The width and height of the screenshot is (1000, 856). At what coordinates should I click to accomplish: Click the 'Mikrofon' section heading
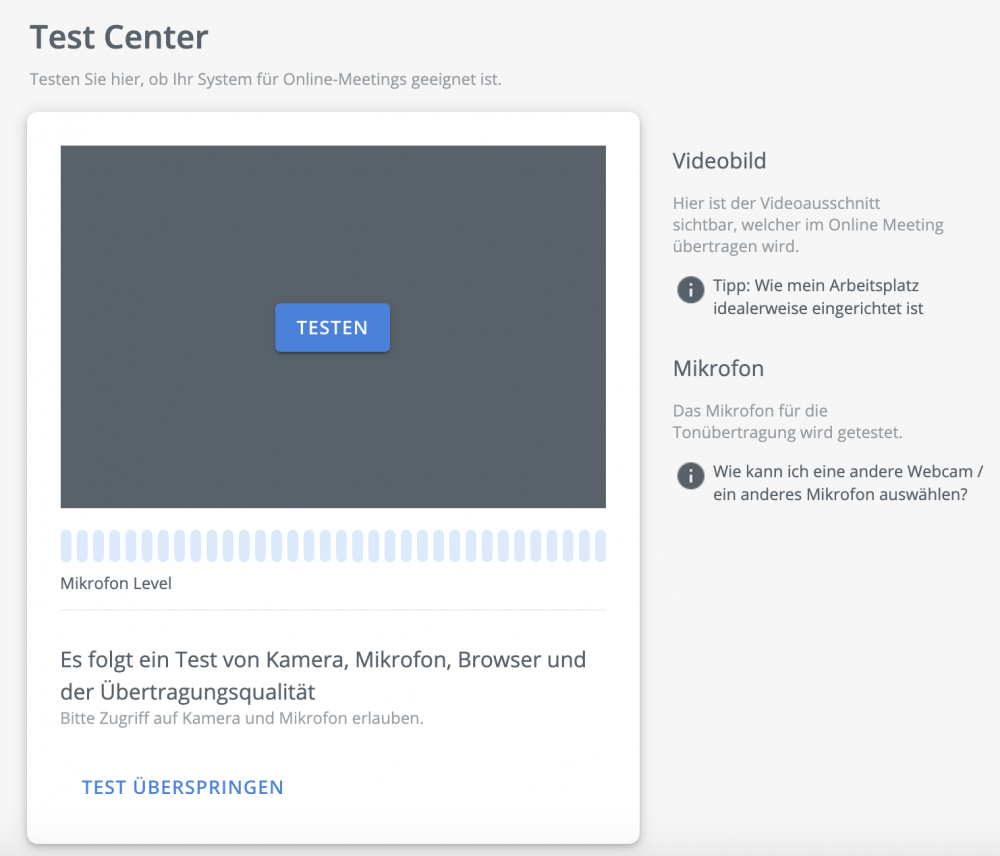pyautogui.click(x=718, y=368)
